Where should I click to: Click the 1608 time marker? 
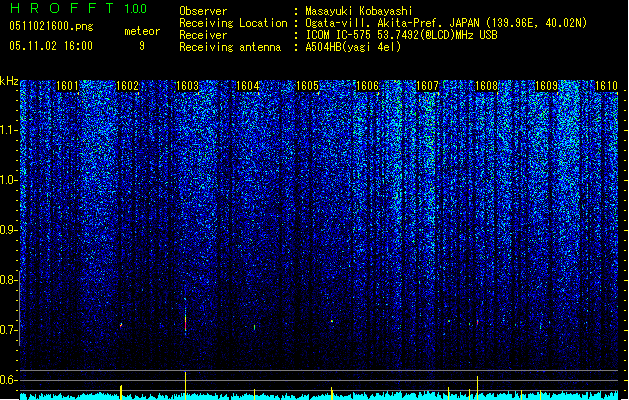coord(487,86)
